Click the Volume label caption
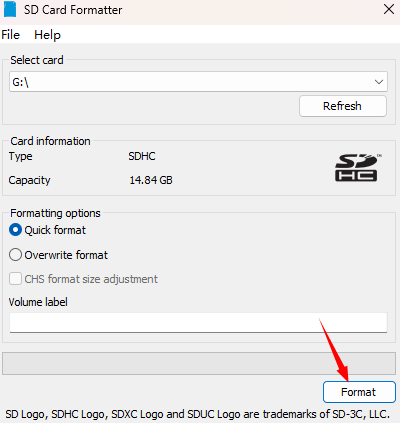Image resolution: width=400 pixels, height=423 pixels. pyautogui.click(x=38, y=302)
